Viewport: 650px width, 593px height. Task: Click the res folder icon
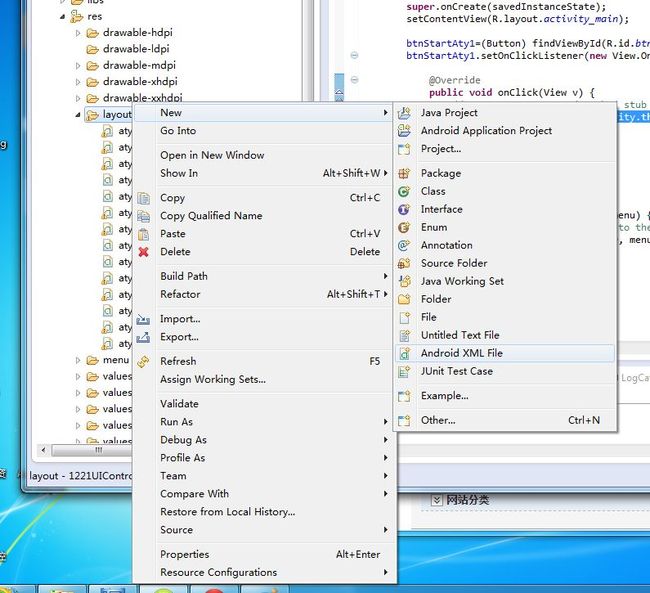click(x=76, y=17)
